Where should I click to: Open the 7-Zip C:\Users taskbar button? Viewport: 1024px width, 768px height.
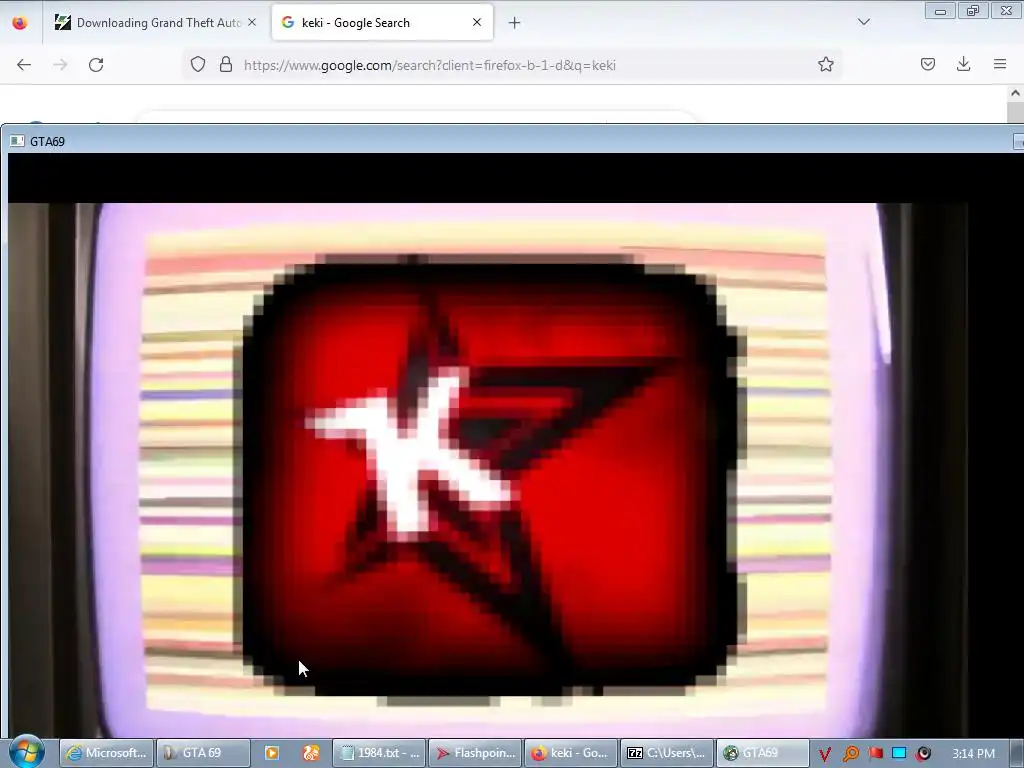tap(667, 753)
